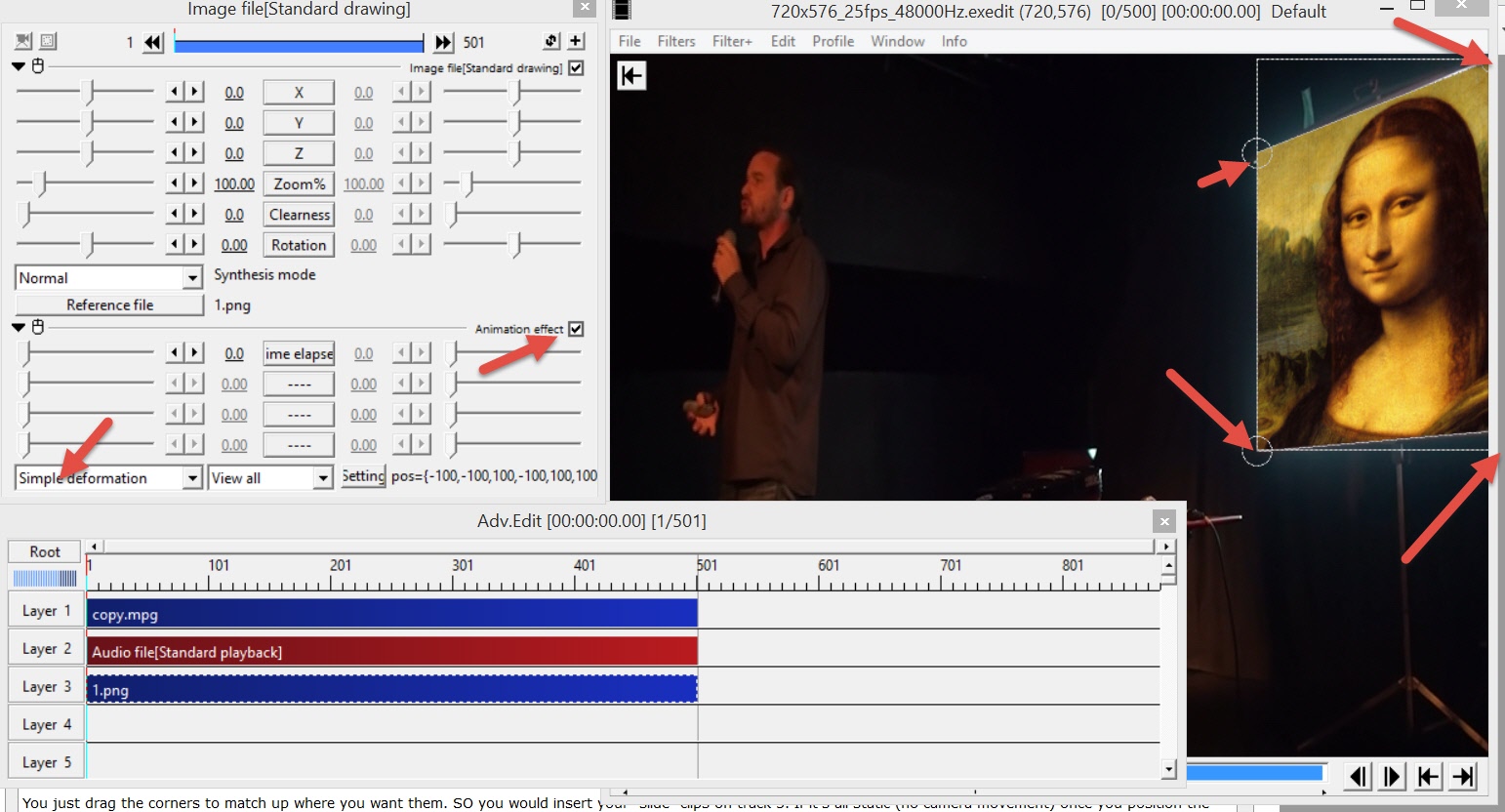Open the Edit menu

tap(783, 41)
